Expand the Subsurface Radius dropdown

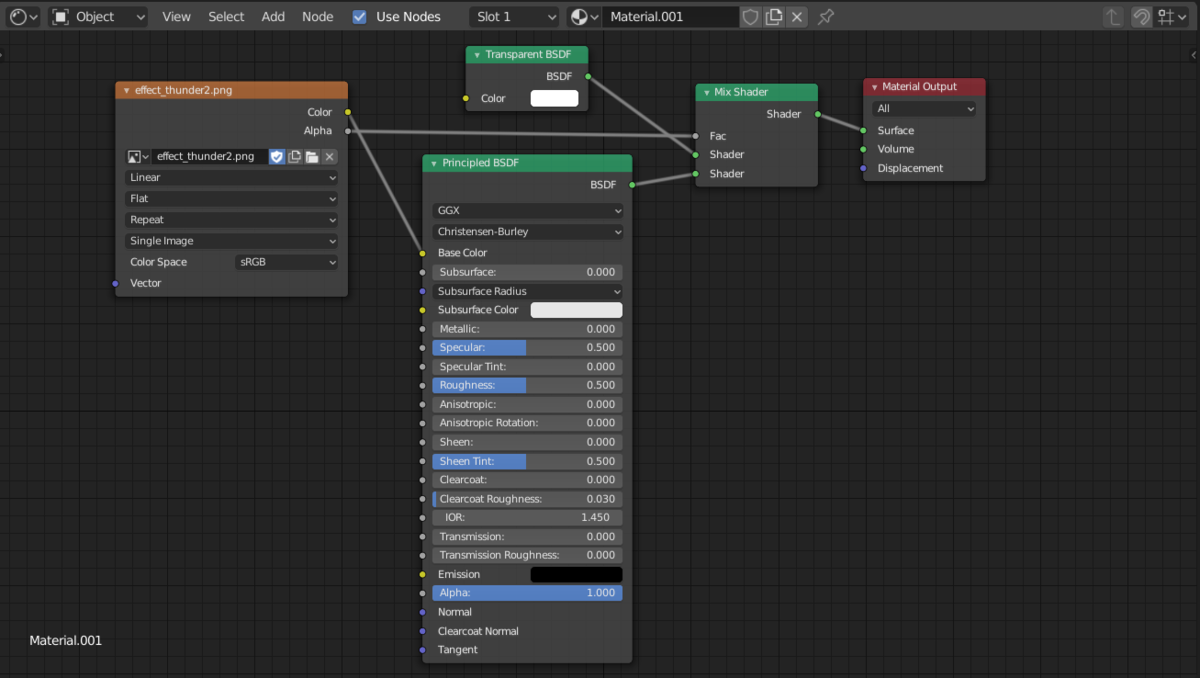(x=528, y=291)
